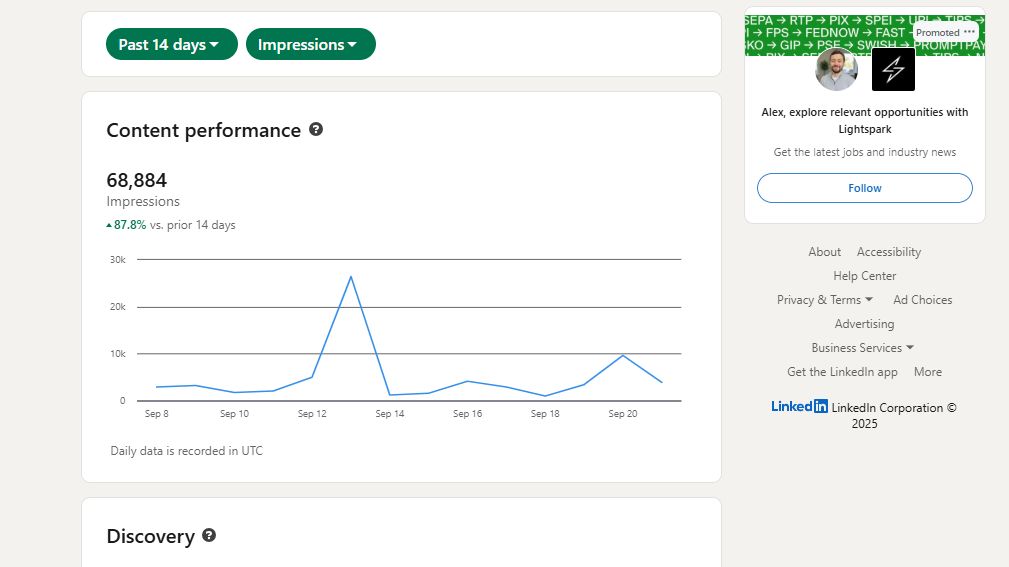Click the Sep 13 peak on the chart
This screenshot has width=1009, height=567.
tap(351, 277)
